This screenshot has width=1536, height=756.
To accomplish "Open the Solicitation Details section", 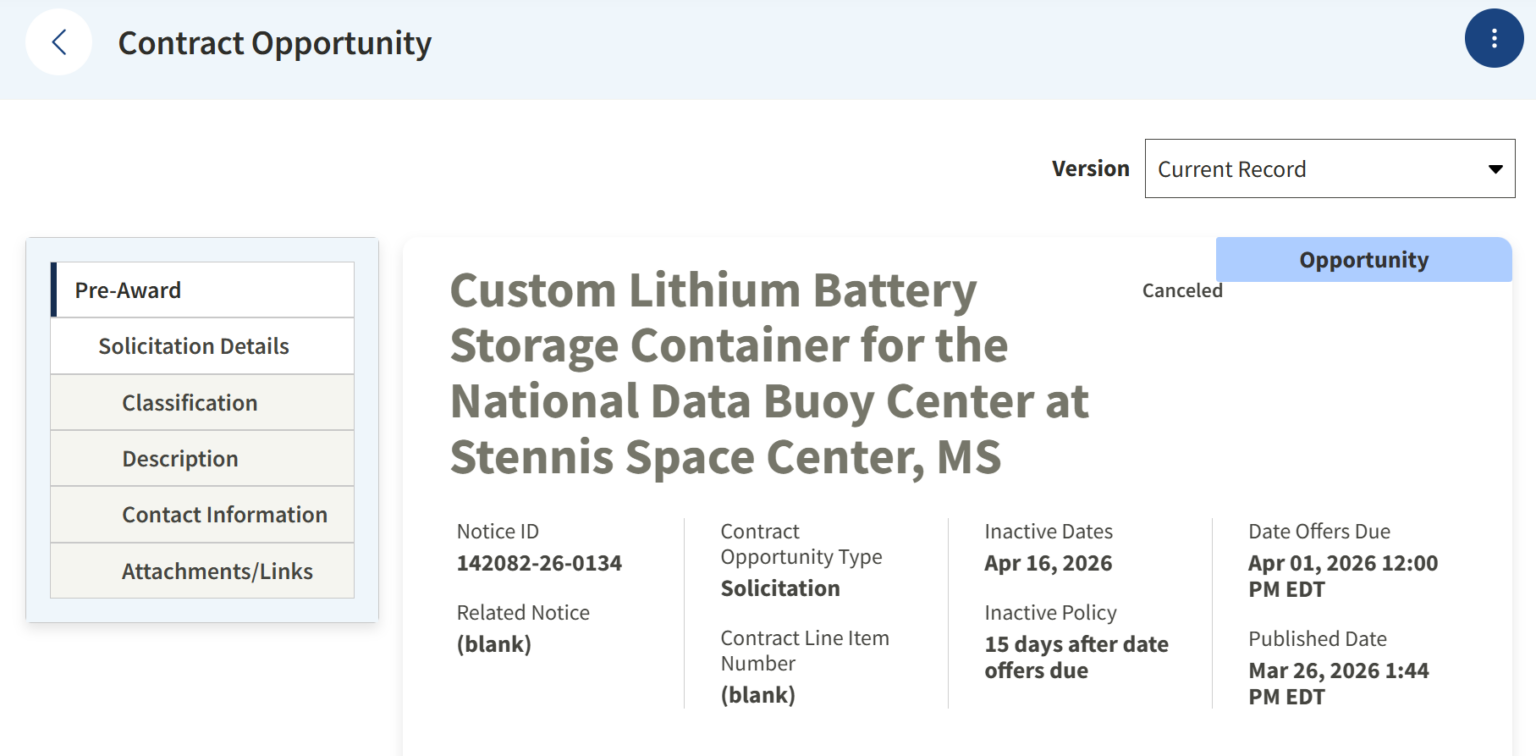I will pyautogui.click(x=193, y=345).
